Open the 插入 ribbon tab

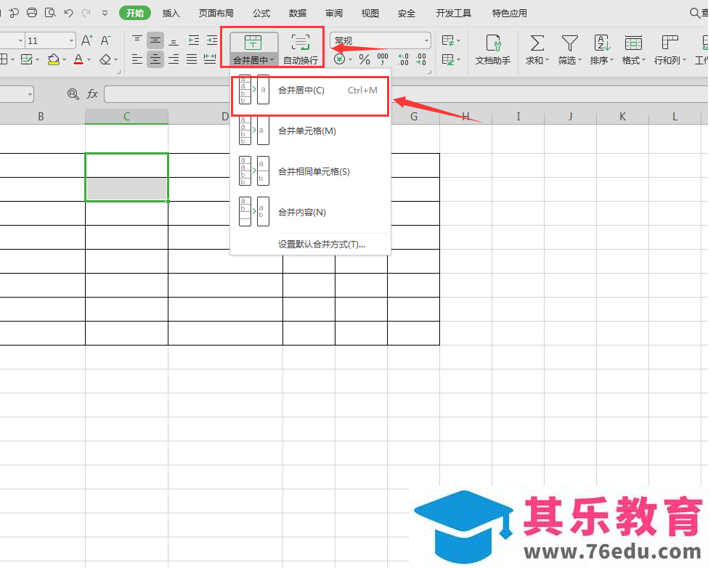(171, 13)
